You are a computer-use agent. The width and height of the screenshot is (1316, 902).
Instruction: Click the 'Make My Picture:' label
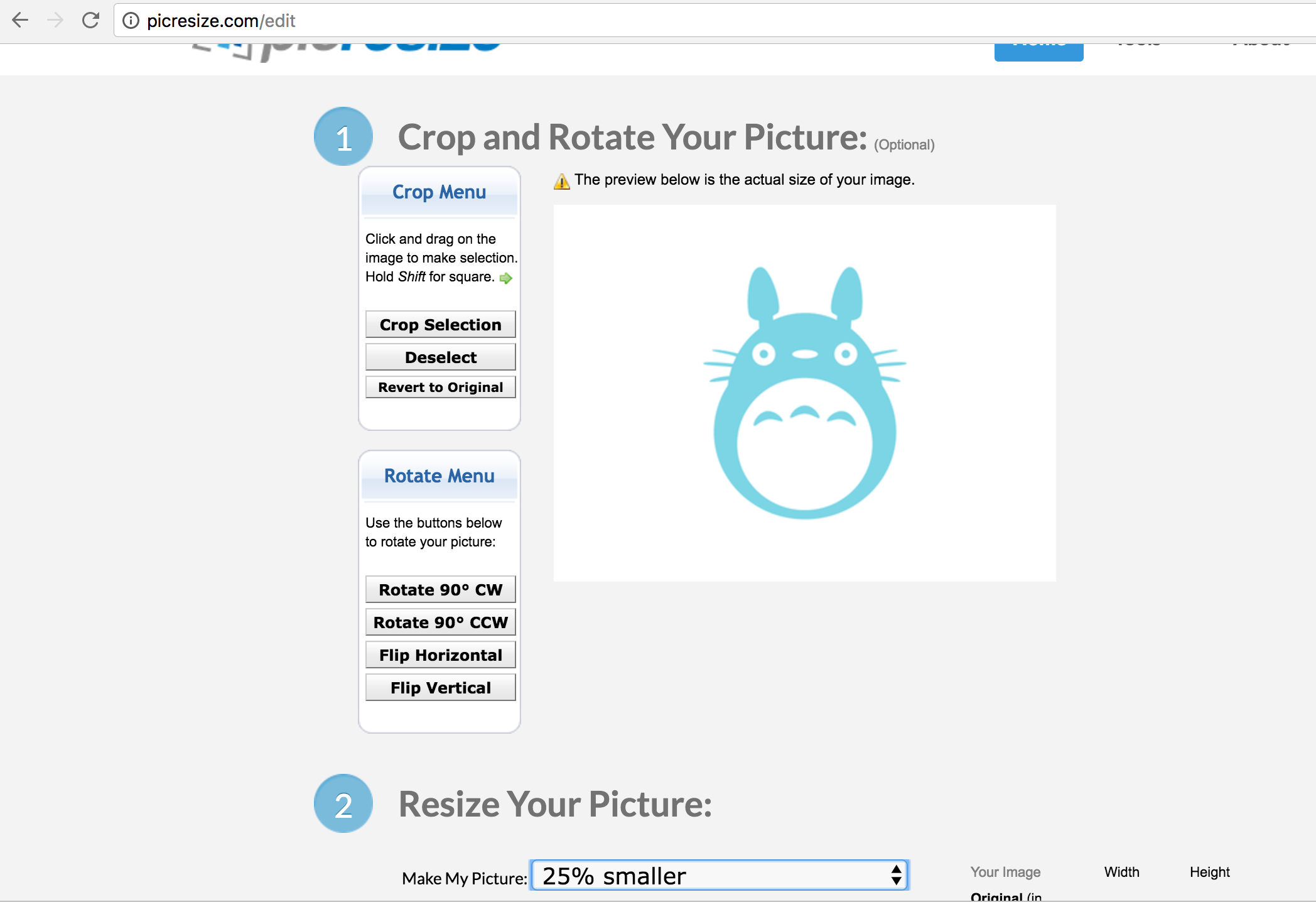coord(465,878)
